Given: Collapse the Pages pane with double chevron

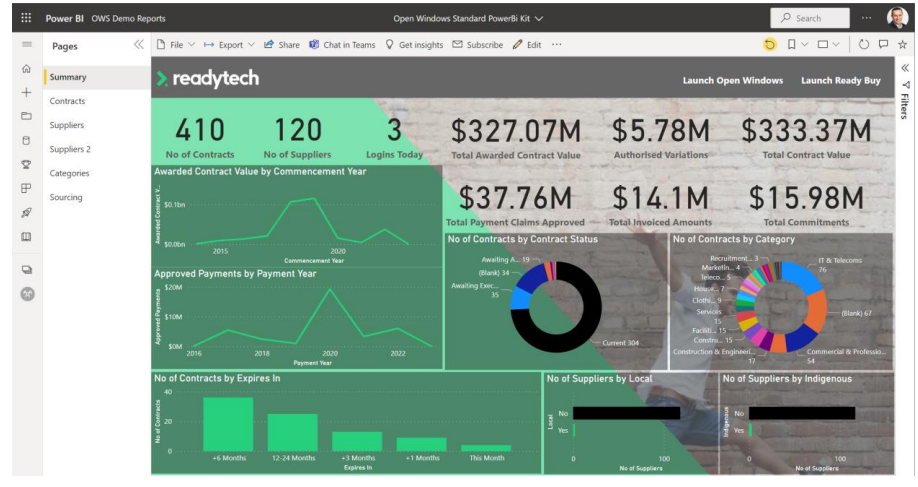Looking at the screenshot, I should 139,44.
